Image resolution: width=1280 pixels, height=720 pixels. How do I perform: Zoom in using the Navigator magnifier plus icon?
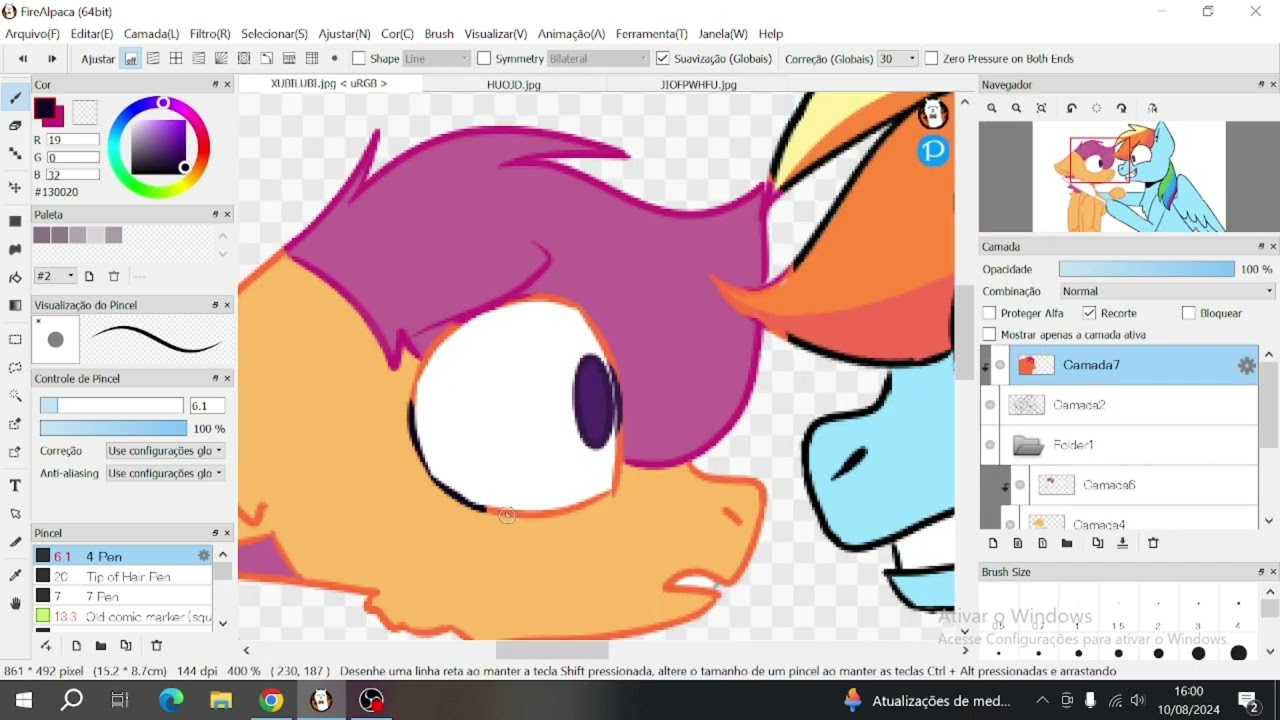(x=992, y=108)
